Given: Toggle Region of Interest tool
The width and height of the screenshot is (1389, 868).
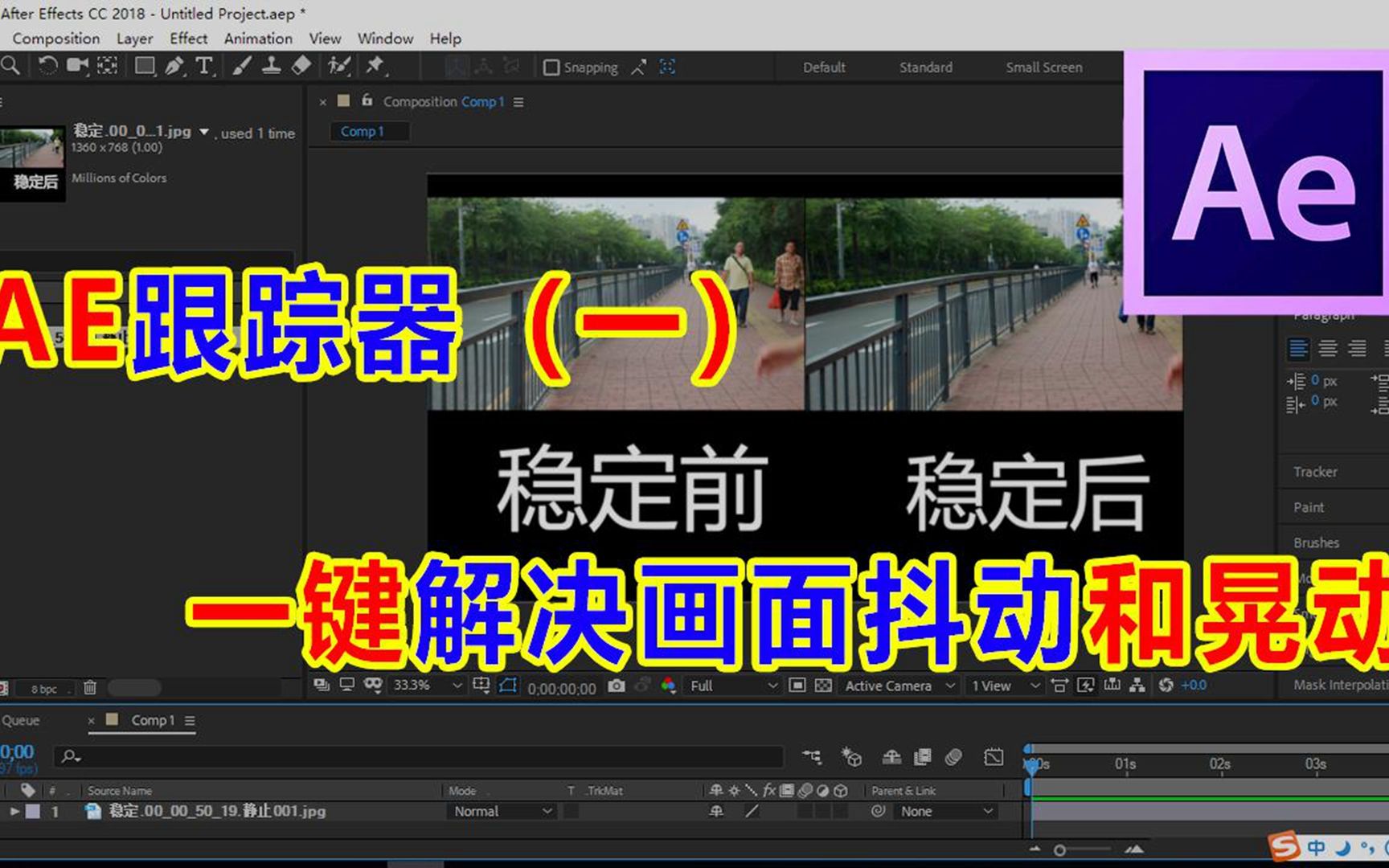Looking at the screenshot, I should click(x=508, y=686).
